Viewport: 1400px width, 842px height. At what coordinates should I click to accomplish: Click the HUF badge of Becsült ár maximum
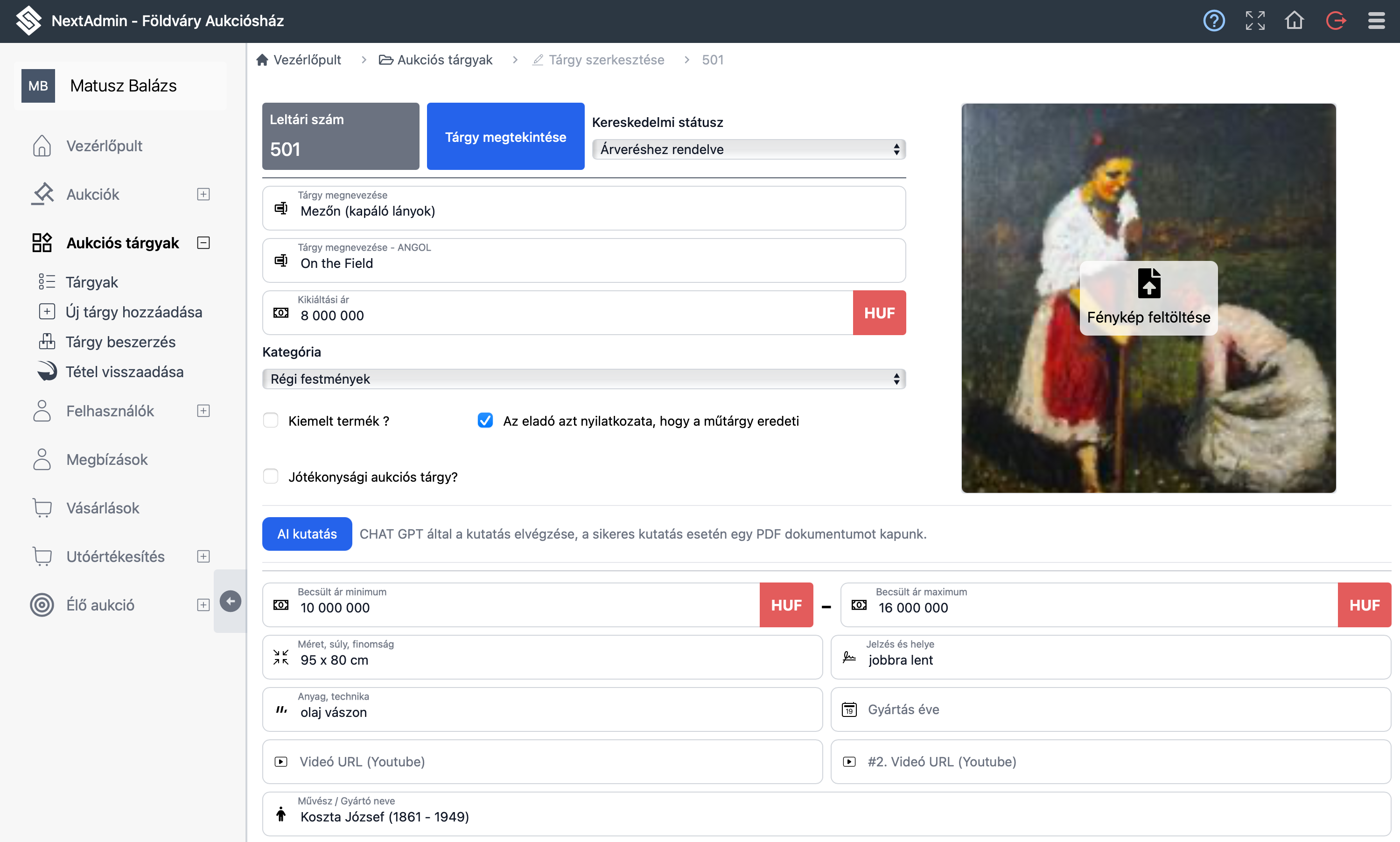click(1364, 605)
